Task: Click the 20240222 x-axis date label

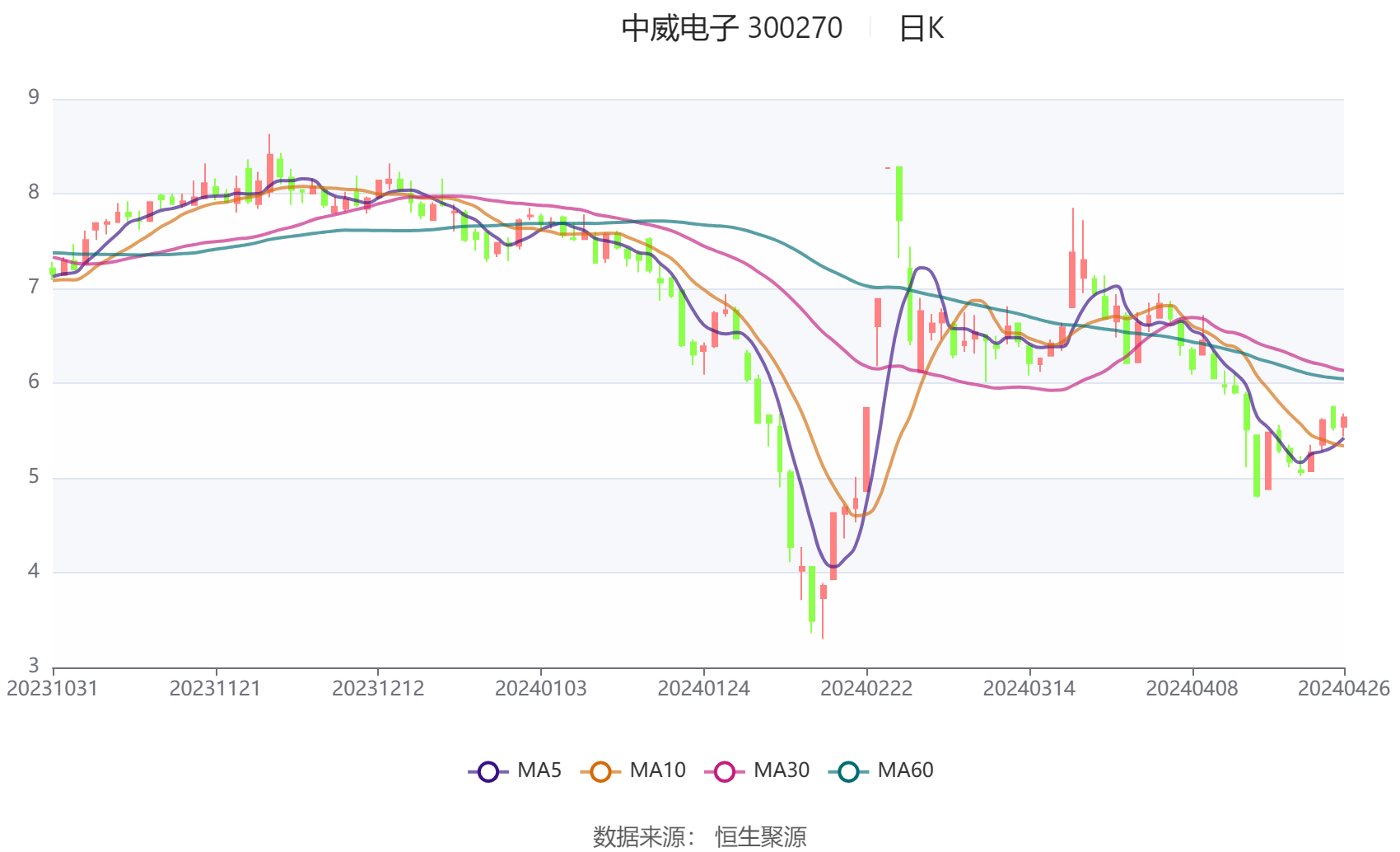Action: [866, 689]
